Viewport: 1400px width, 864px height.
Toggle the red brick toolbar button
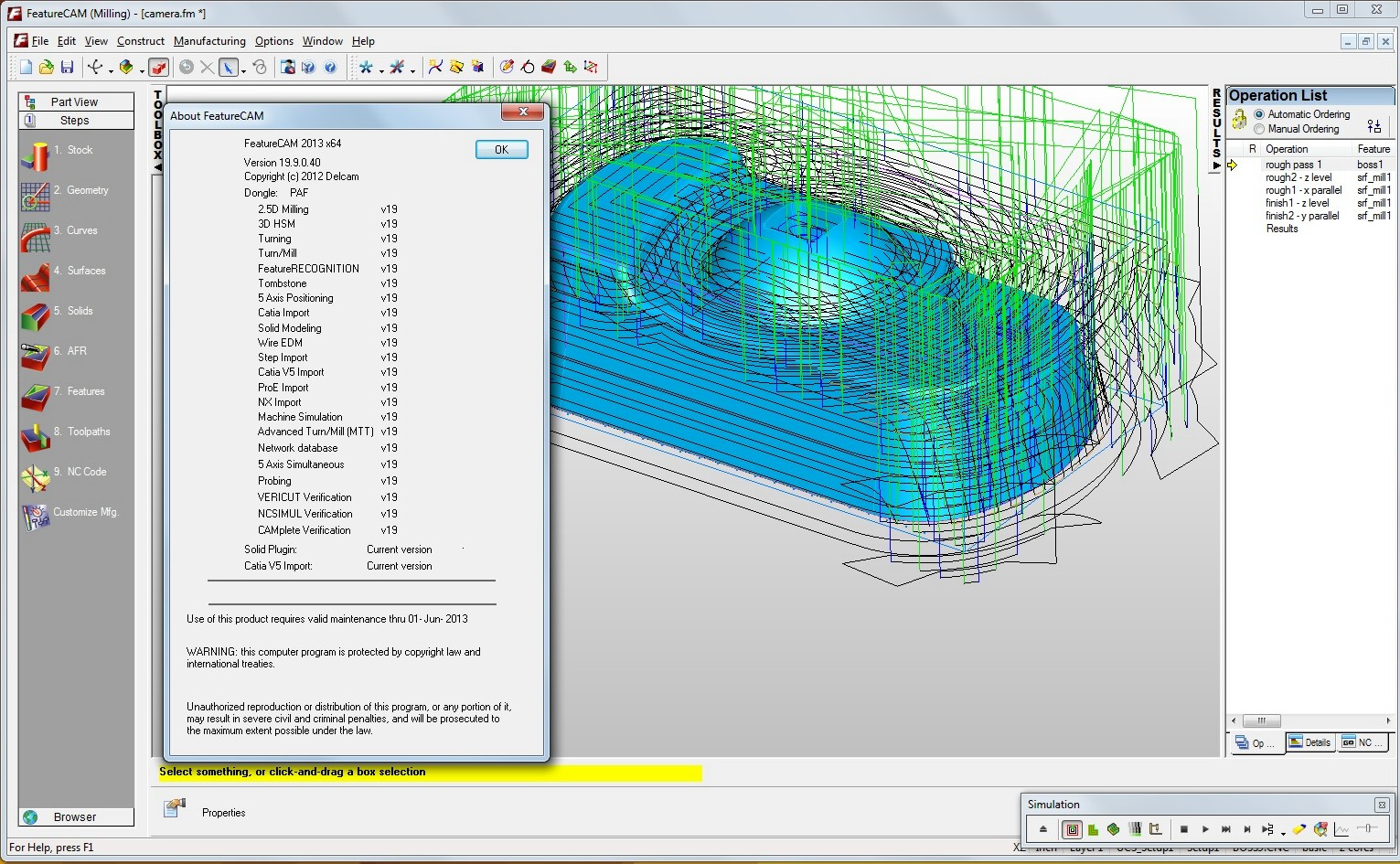(159, 67)
